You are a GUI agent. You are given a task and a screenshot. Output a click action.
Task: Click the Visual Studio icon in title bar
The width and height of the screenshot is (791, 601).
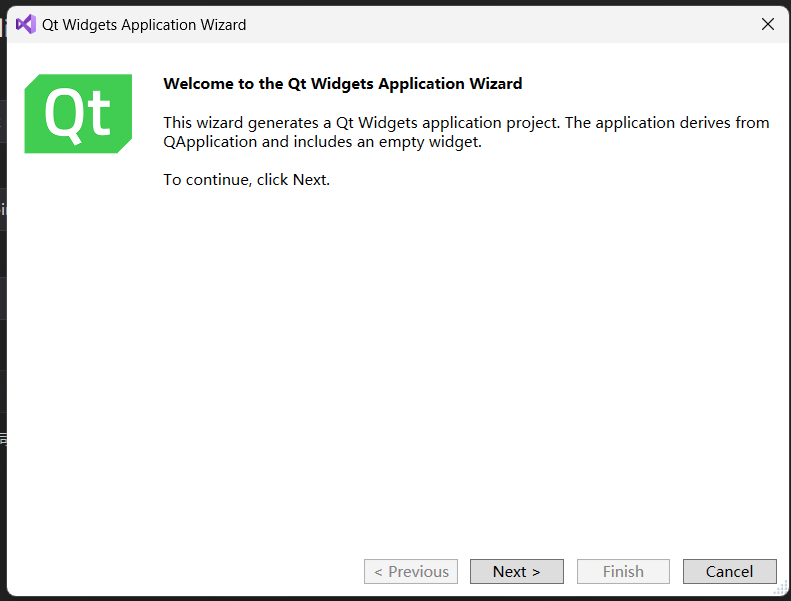pos(26,24)
